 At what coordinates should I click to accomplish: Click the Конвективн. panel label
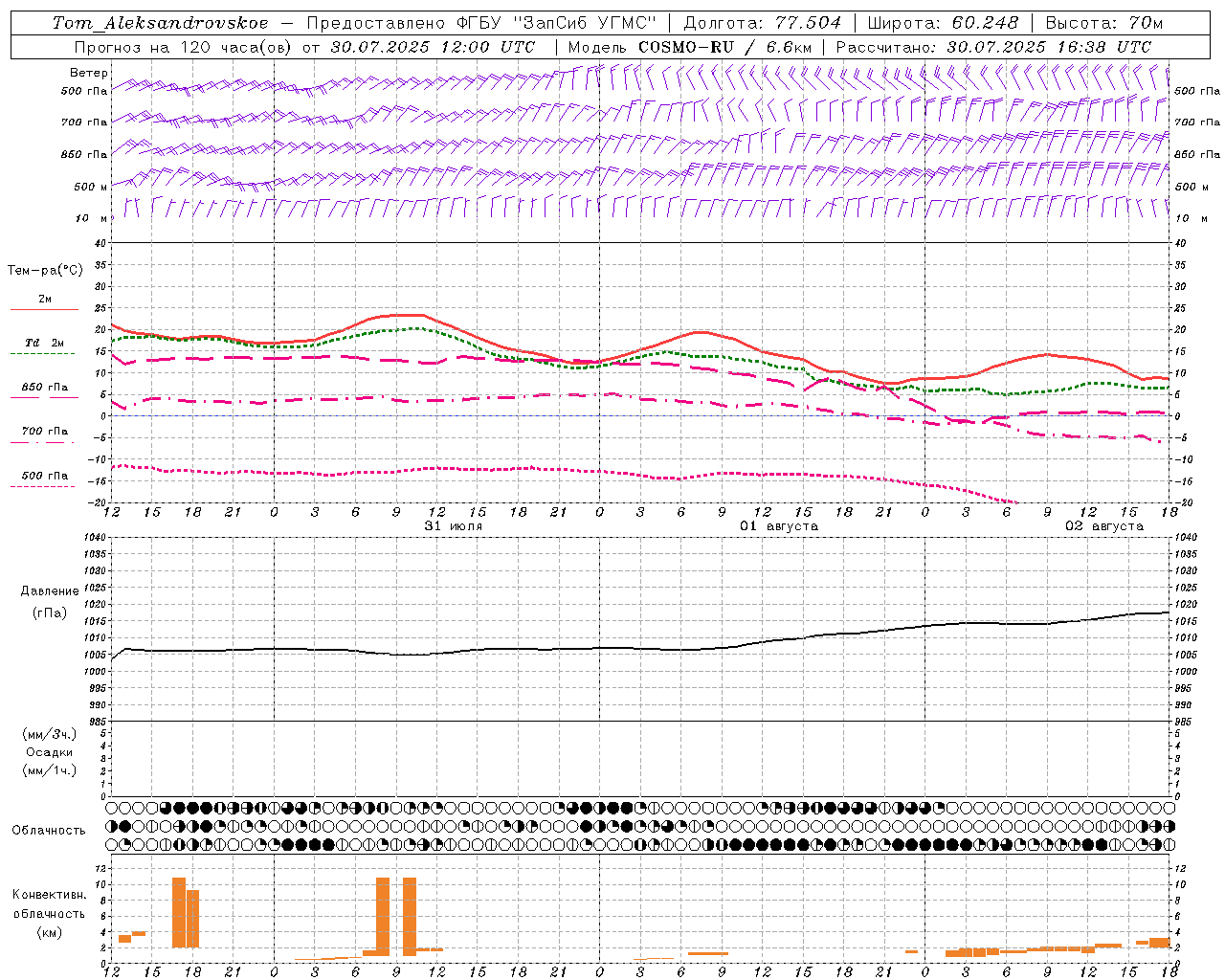tap(49, 895)
